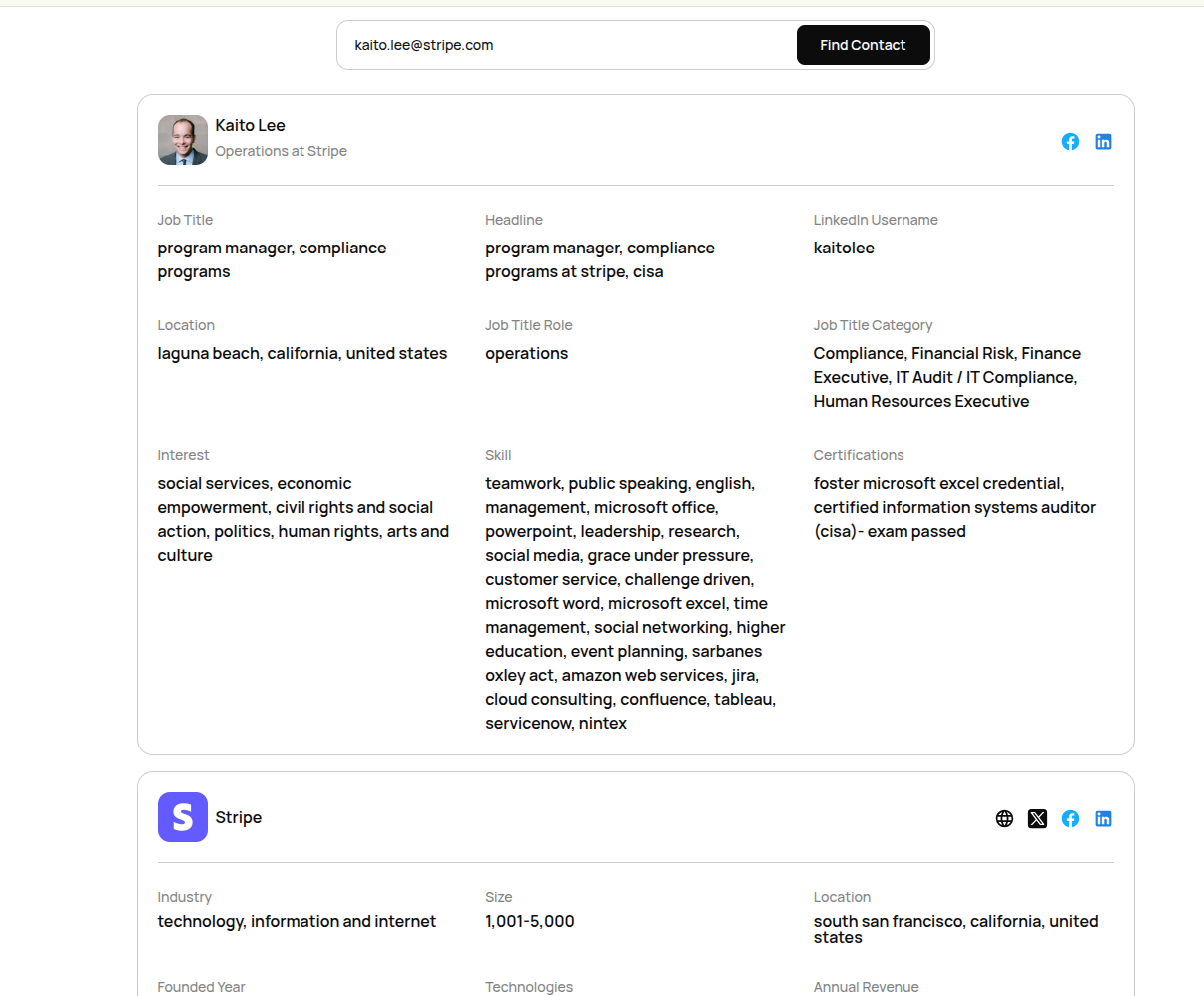1204x996 pixels.
Task: Click Kaito Lee's profile photo
Action: tap(183, 140)
